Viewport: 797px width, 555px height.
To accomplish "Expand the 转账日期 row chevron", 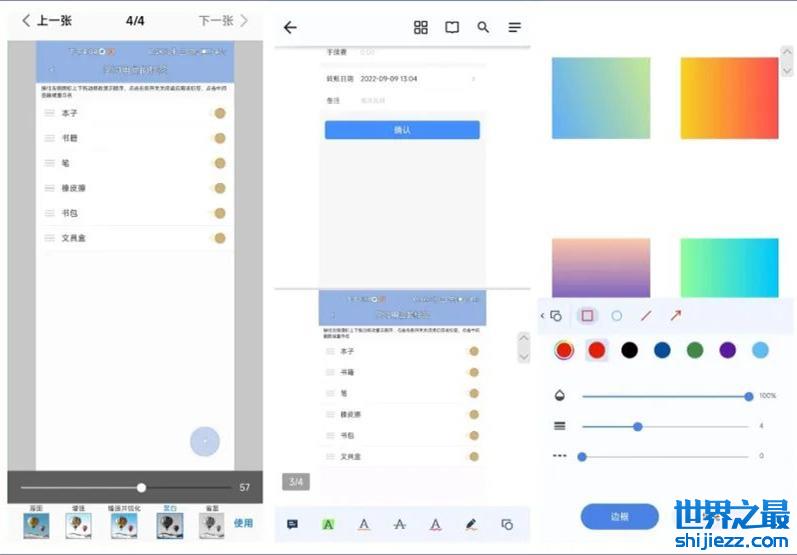I will tap(473, 78).
